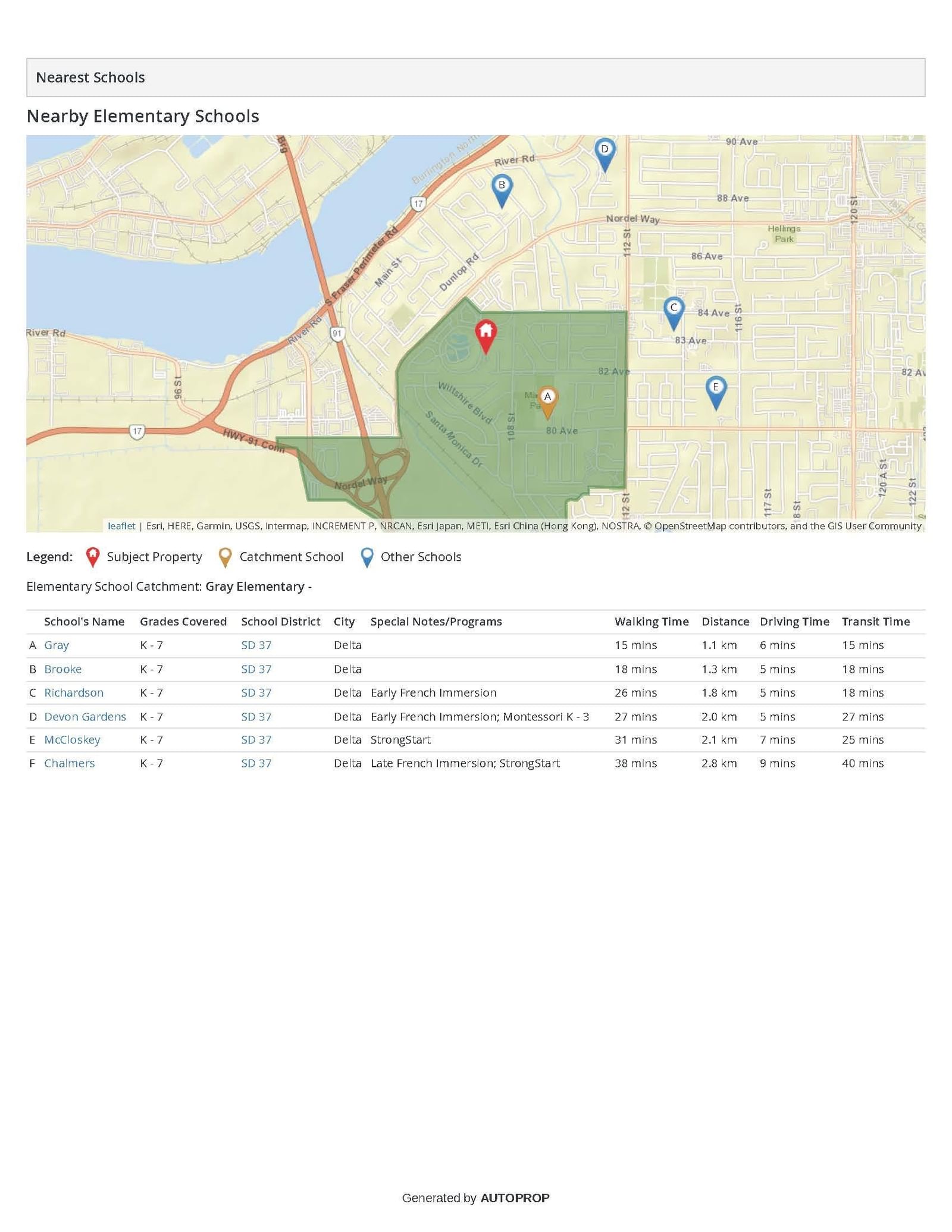Open SD 37 link in McCloskey row
The height and width of the screenshot is (1232, 952).
pyautogui.click(x=256, y=739)
